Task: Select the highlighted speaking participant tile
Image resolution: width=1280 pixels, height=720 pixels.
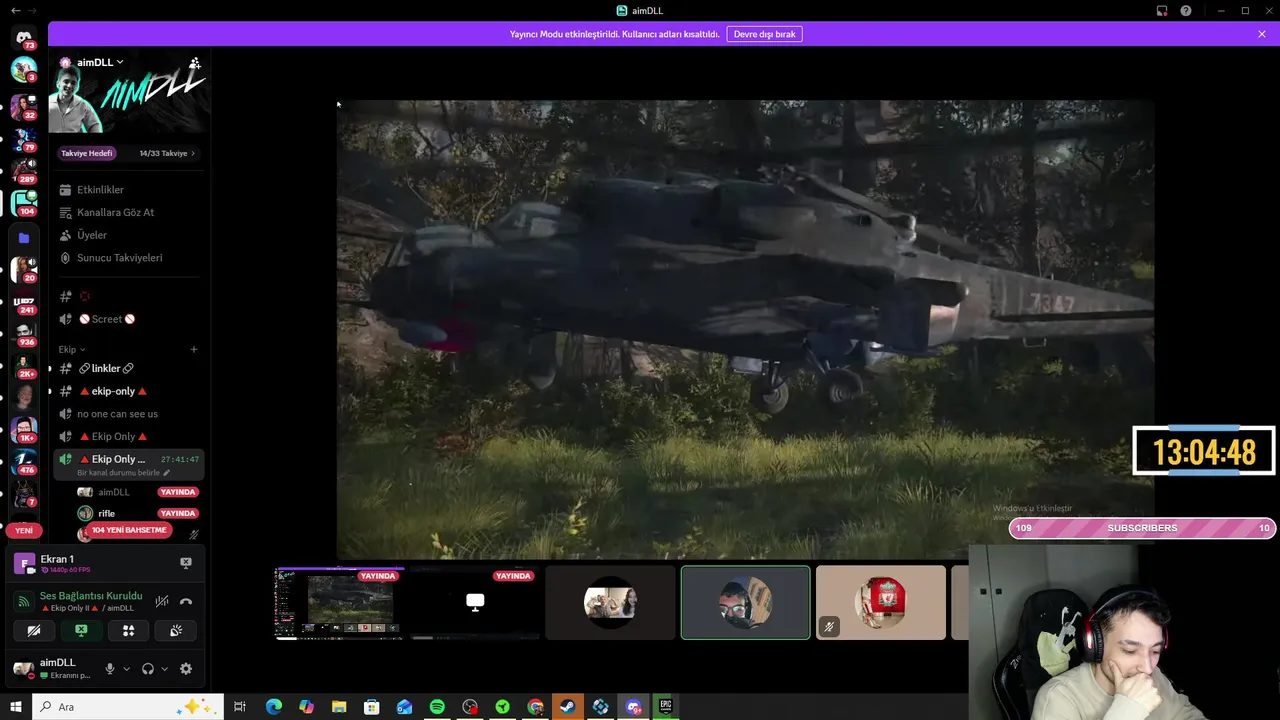Action: pyautogui.click(x=745, y=602)
